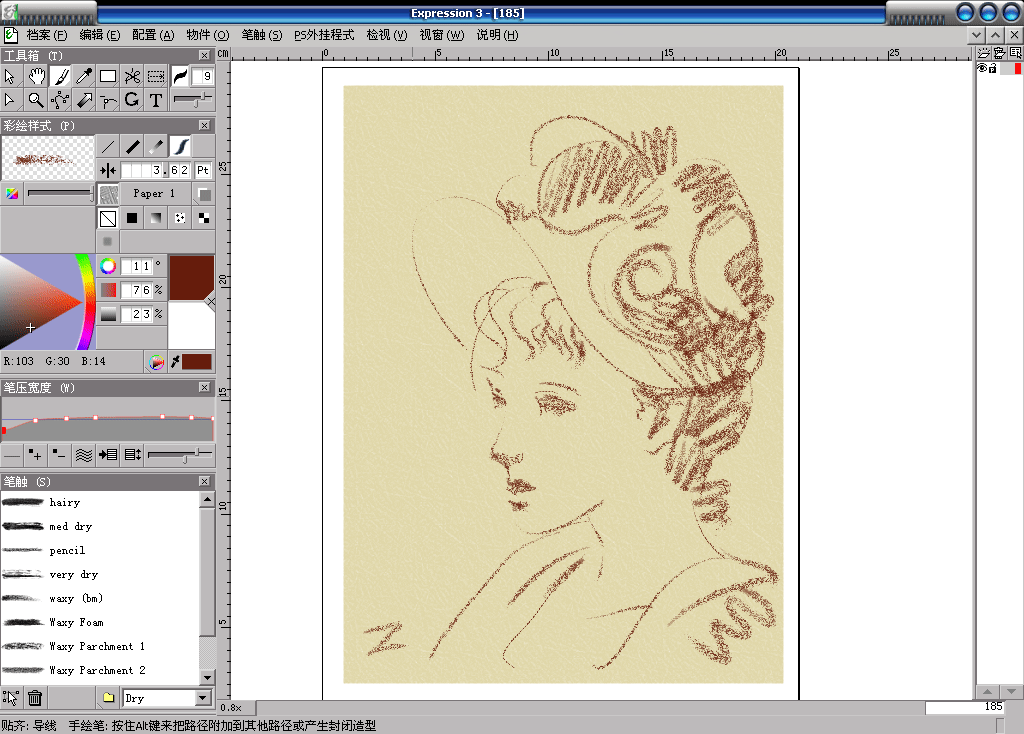Select the magnifier zoom tool
Screen dimensions: 1024x734
tap(36, 100)
